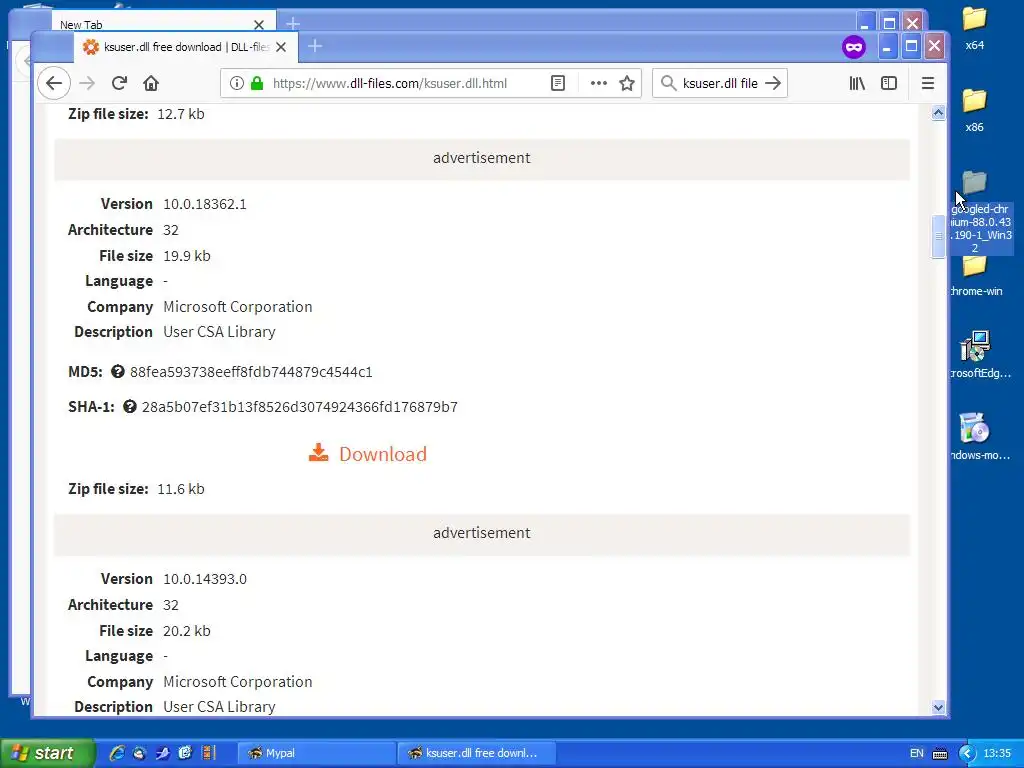Click the fourth quick launch globe icon
This screenshot has width=1024, height=768.
pos(185,753)
